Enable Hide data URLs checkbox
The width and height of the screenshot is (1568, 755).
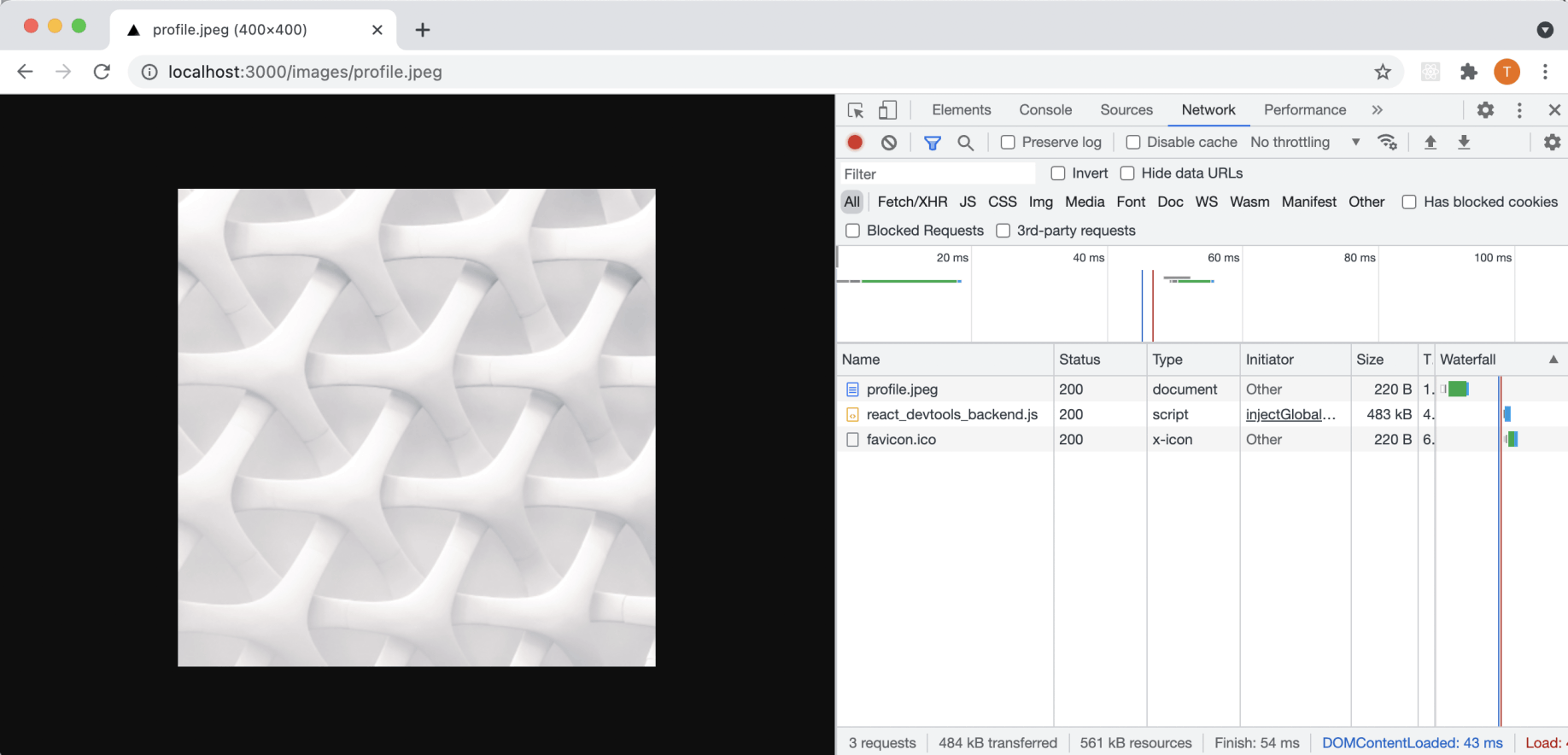(x=1127, y=173)
